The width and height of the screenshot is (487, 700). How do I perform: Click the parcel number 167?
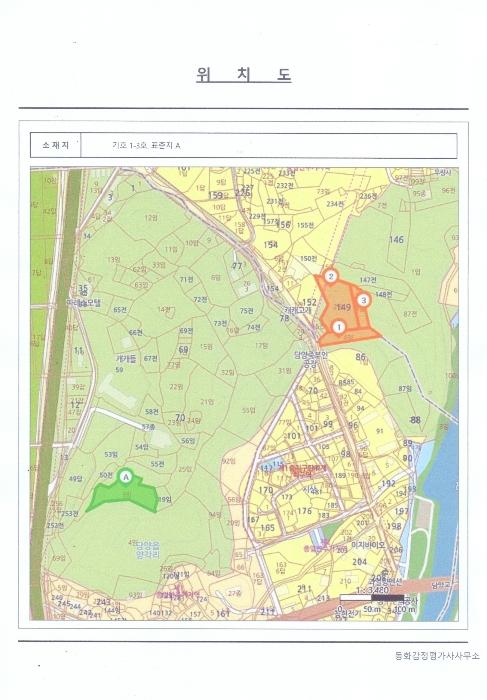tap(253, 519)
